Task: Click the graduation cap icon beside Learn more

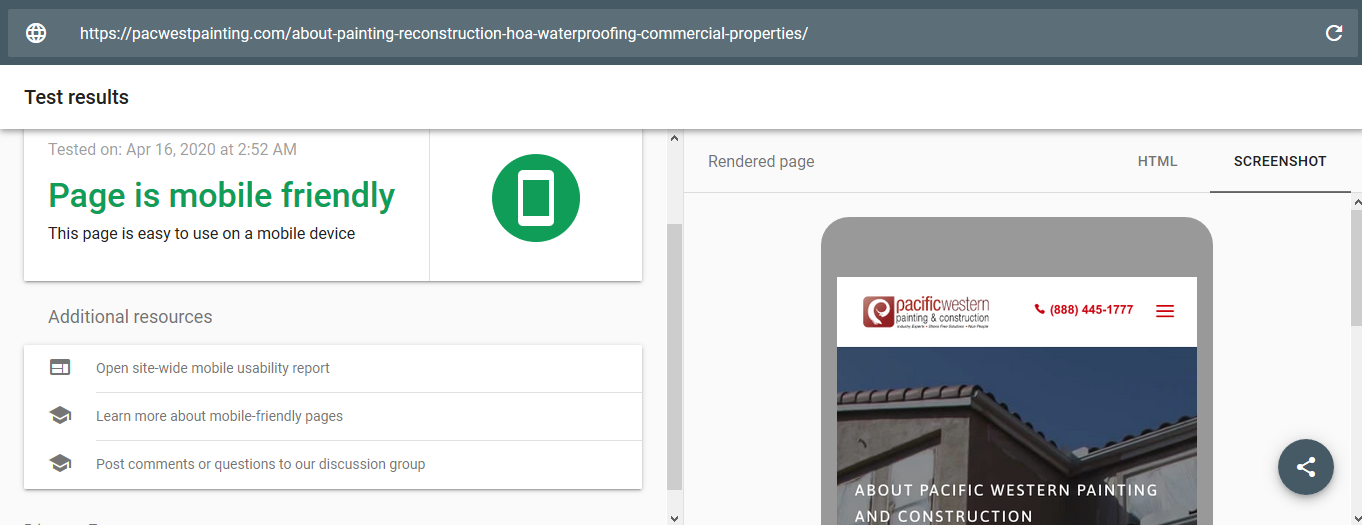Action: [x=60, y=416]
